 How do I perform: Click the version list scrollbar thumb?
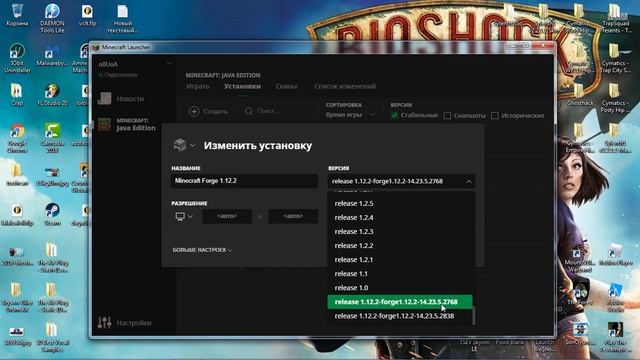coord(473,316)
